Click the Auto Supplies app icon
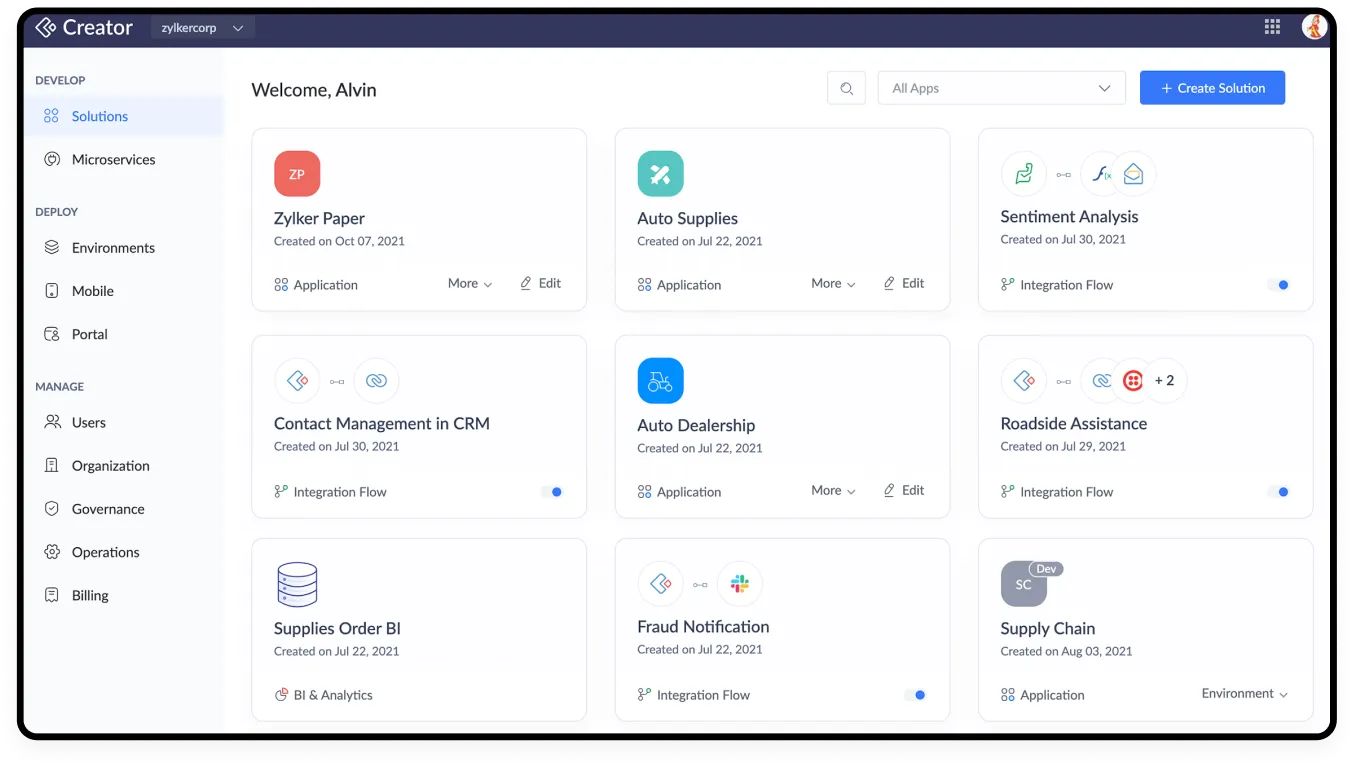The height and width of the screenshot is (767, 1354). click(x=660, y=174)
